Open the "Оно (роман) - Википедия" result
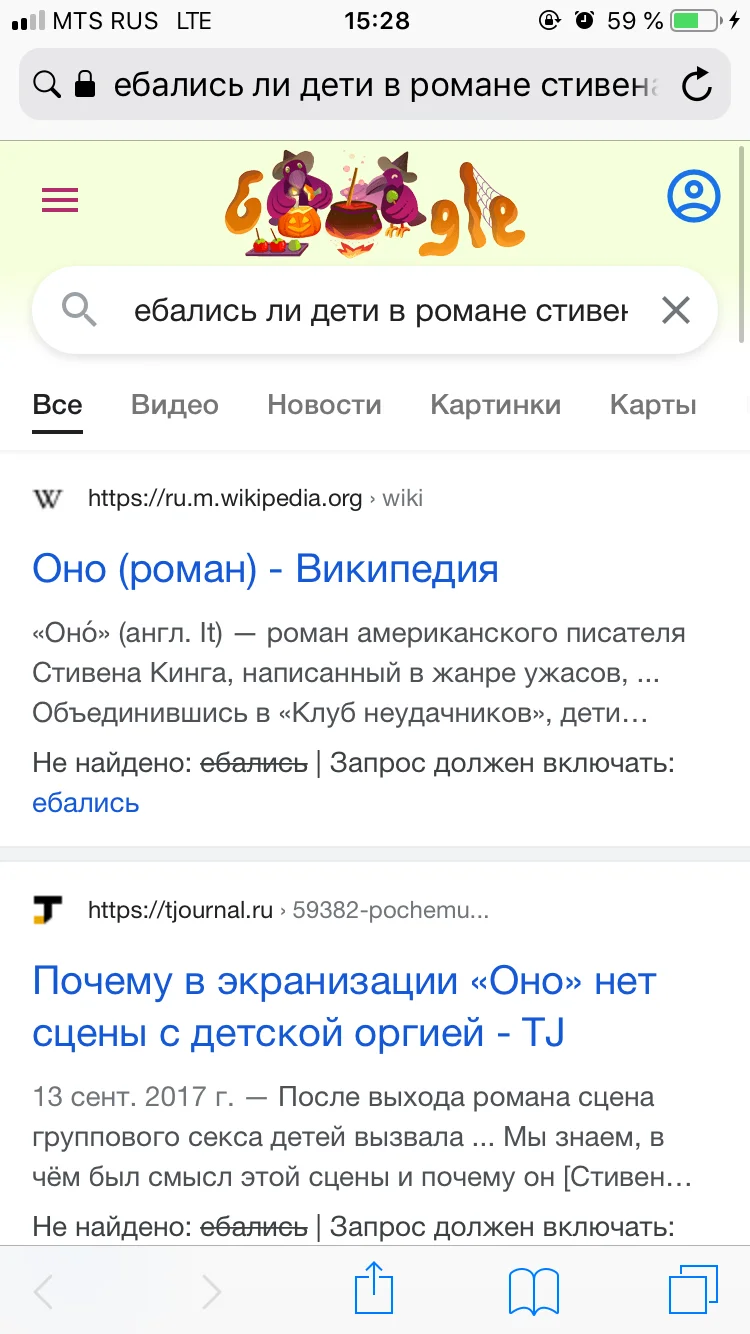Viewport: 750px width, 1334px height. coord(265,569)
